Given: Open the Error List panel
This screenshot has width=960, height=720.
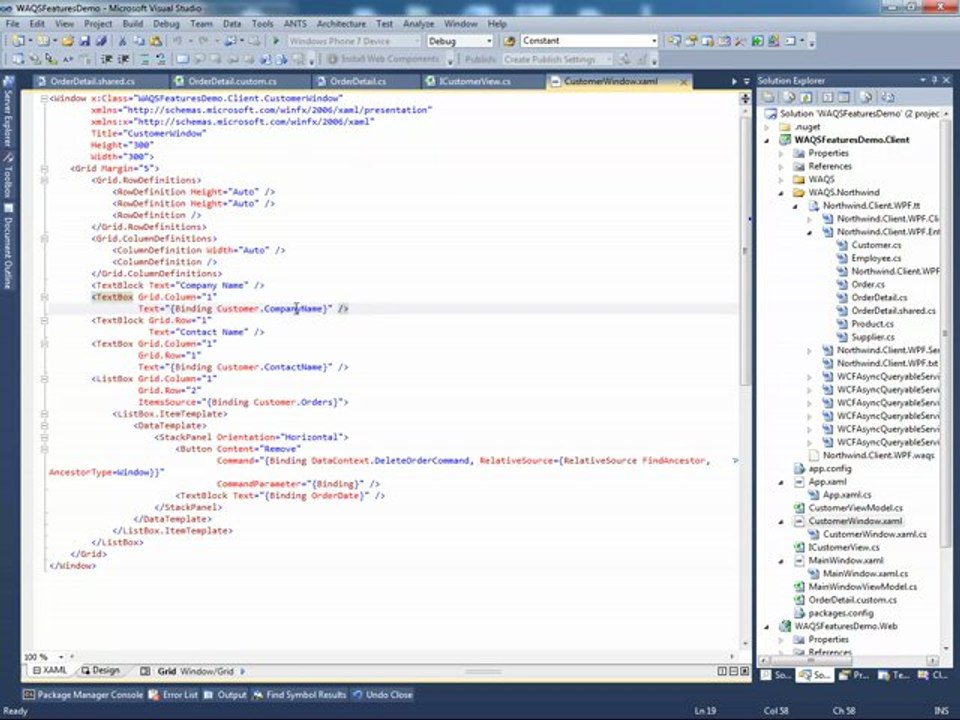Looking at the screenshot, I should (x=173, y=695).
